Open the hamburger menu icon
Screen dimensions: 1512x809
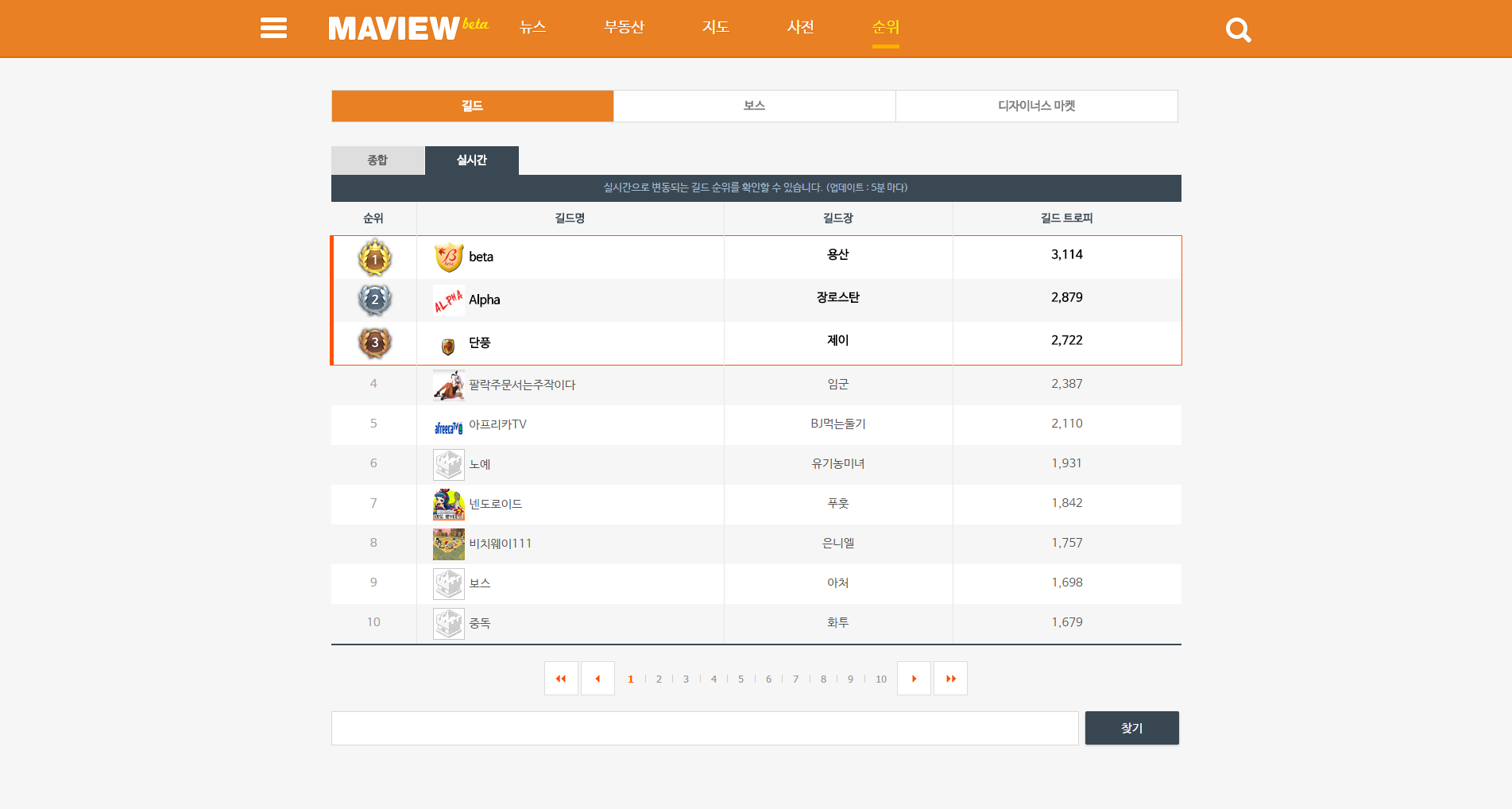click(273, 29)
